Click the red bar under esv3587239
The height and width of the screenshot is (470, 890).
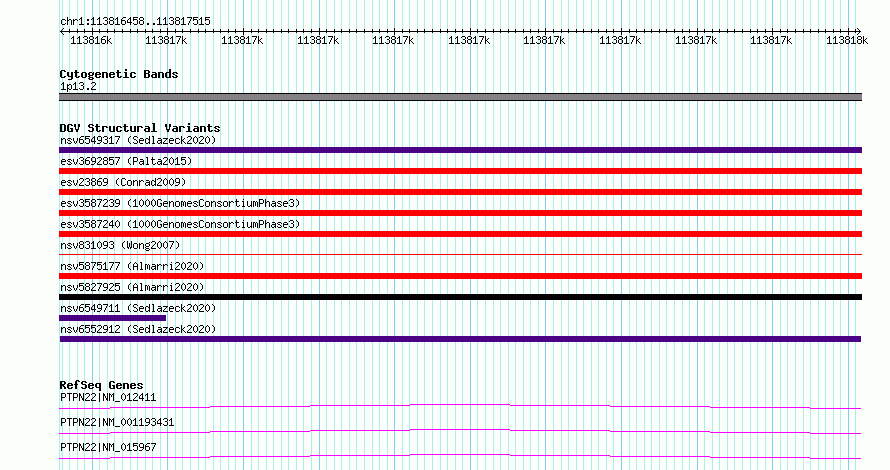(460, 213)
